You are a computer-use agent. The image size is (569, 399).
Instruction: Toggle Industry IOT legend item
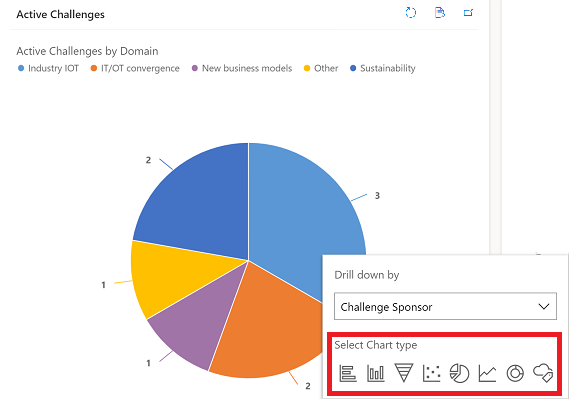(x=48, y=68)
